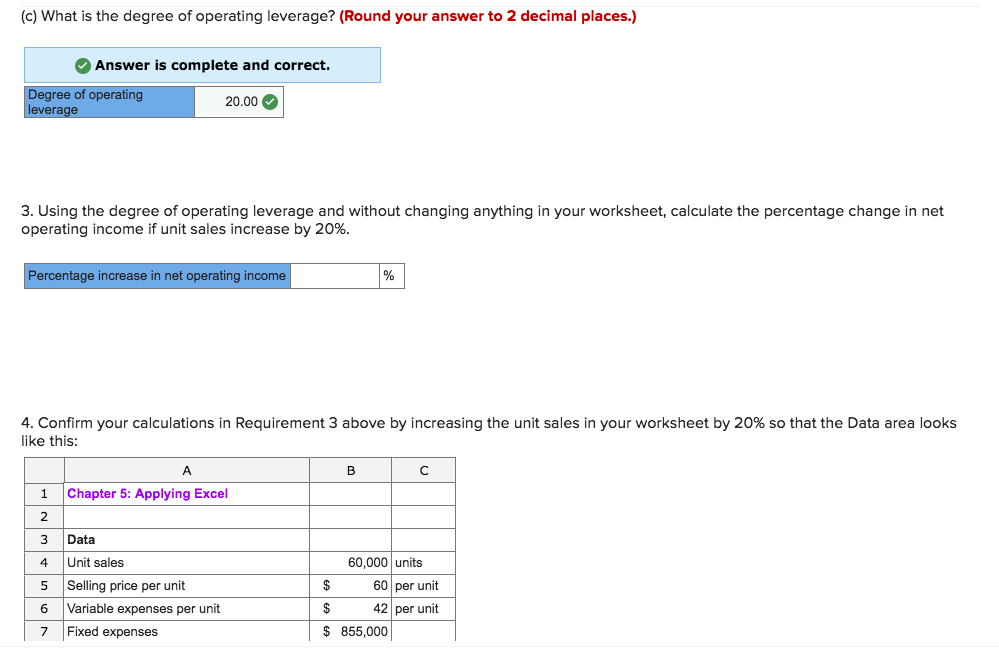Select the Unit sales label cell
The image size is (999, 651).
point(93,562)
